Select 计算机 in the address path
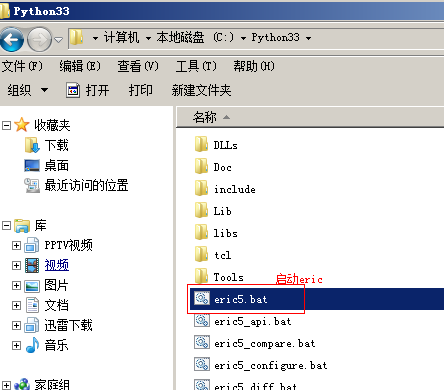The height and width of the screenshot is (390, 444). click(x=121, y=37)
